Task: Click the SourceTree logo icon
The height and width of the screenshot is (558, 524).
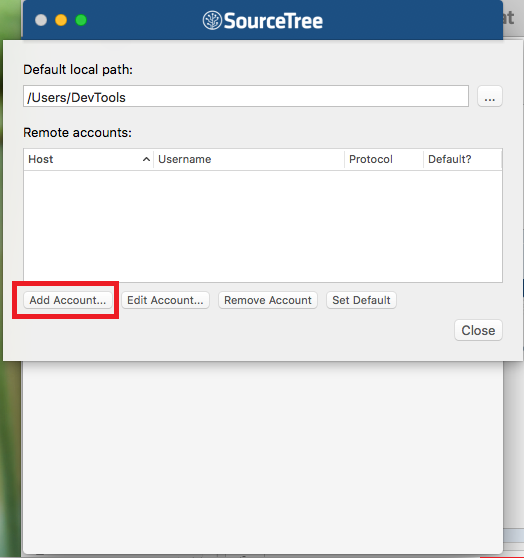Action: tap(212, 20)
